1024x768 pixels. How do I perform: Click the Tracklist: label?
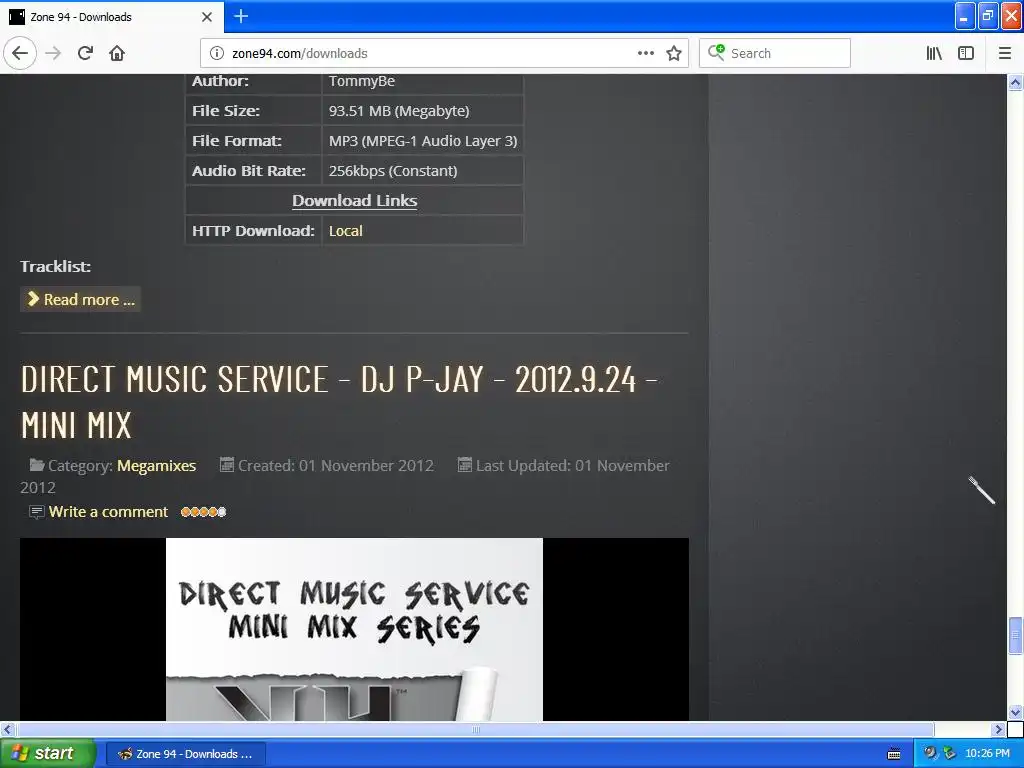tap(56, 266)
